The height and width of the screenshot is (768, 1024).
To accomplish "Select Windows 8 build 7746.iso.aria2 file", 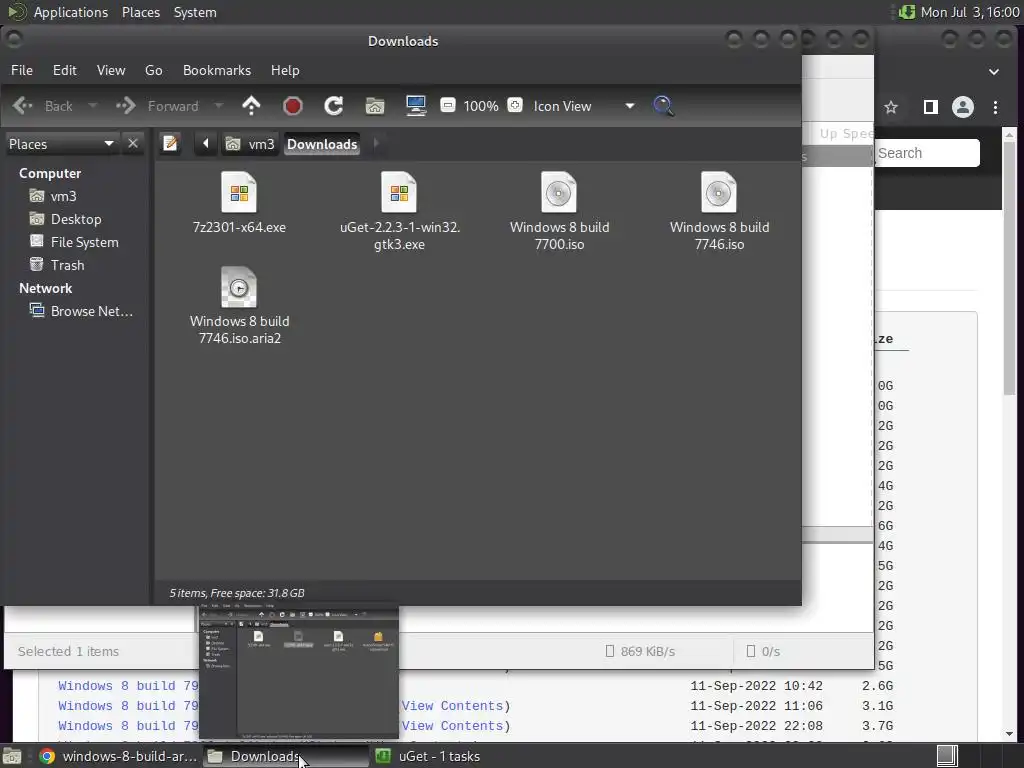I will pyautogui.click(x=239, y=306).
